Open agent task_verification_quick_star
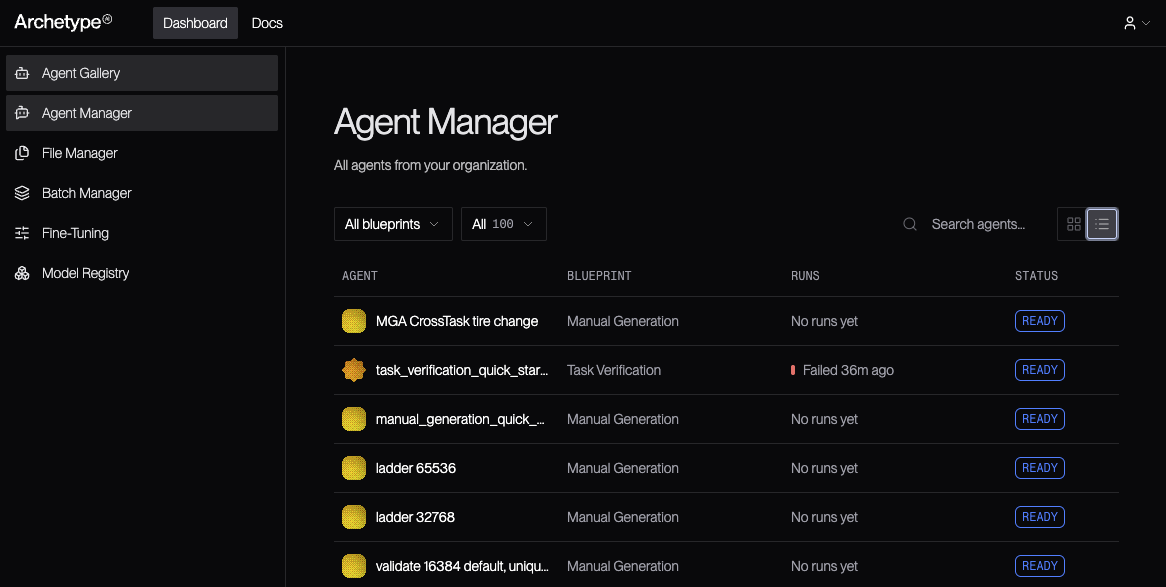1166x587 pixels. point(462,370)
